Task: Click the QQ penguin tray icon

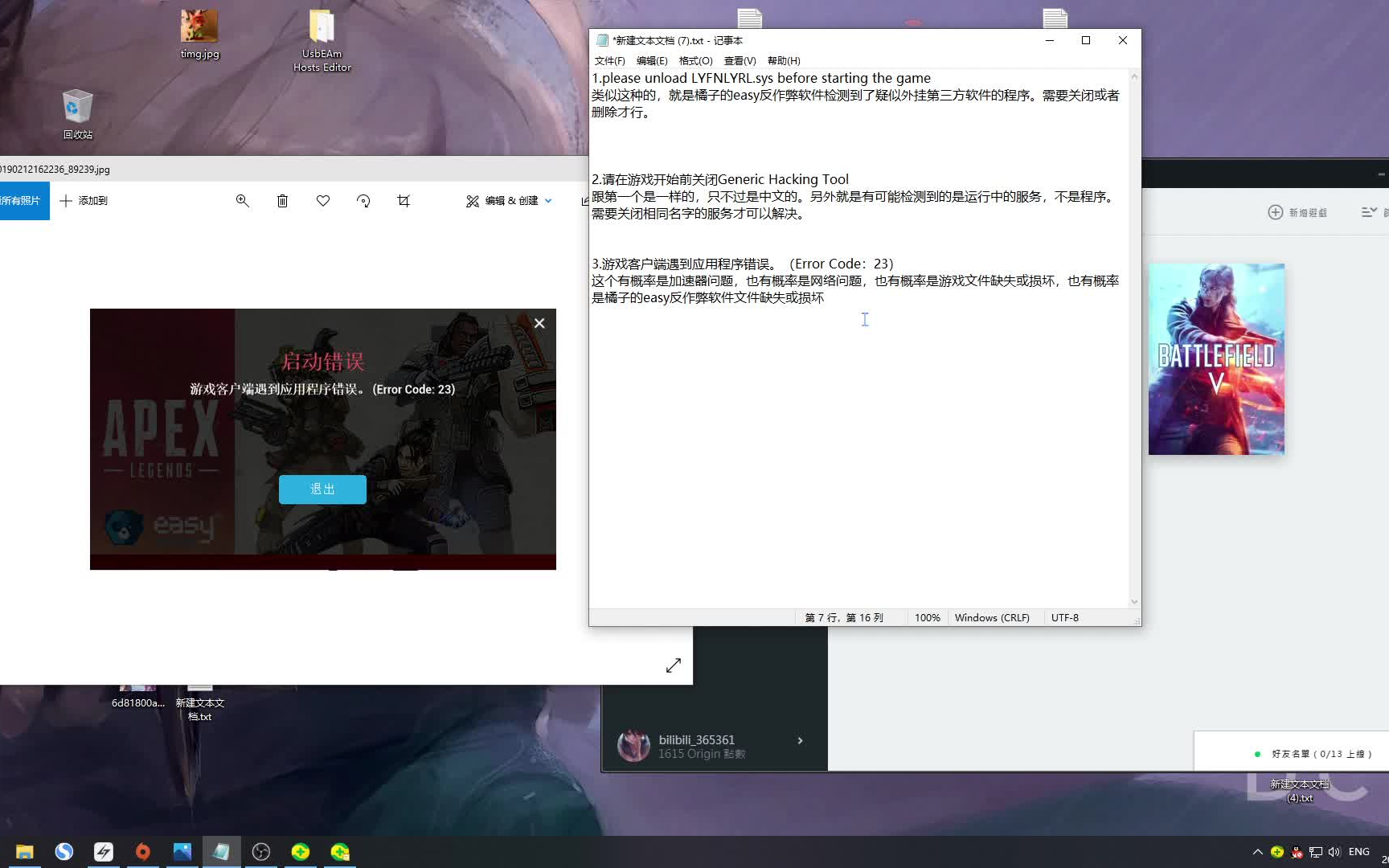Action: [x=1297, y=852]
